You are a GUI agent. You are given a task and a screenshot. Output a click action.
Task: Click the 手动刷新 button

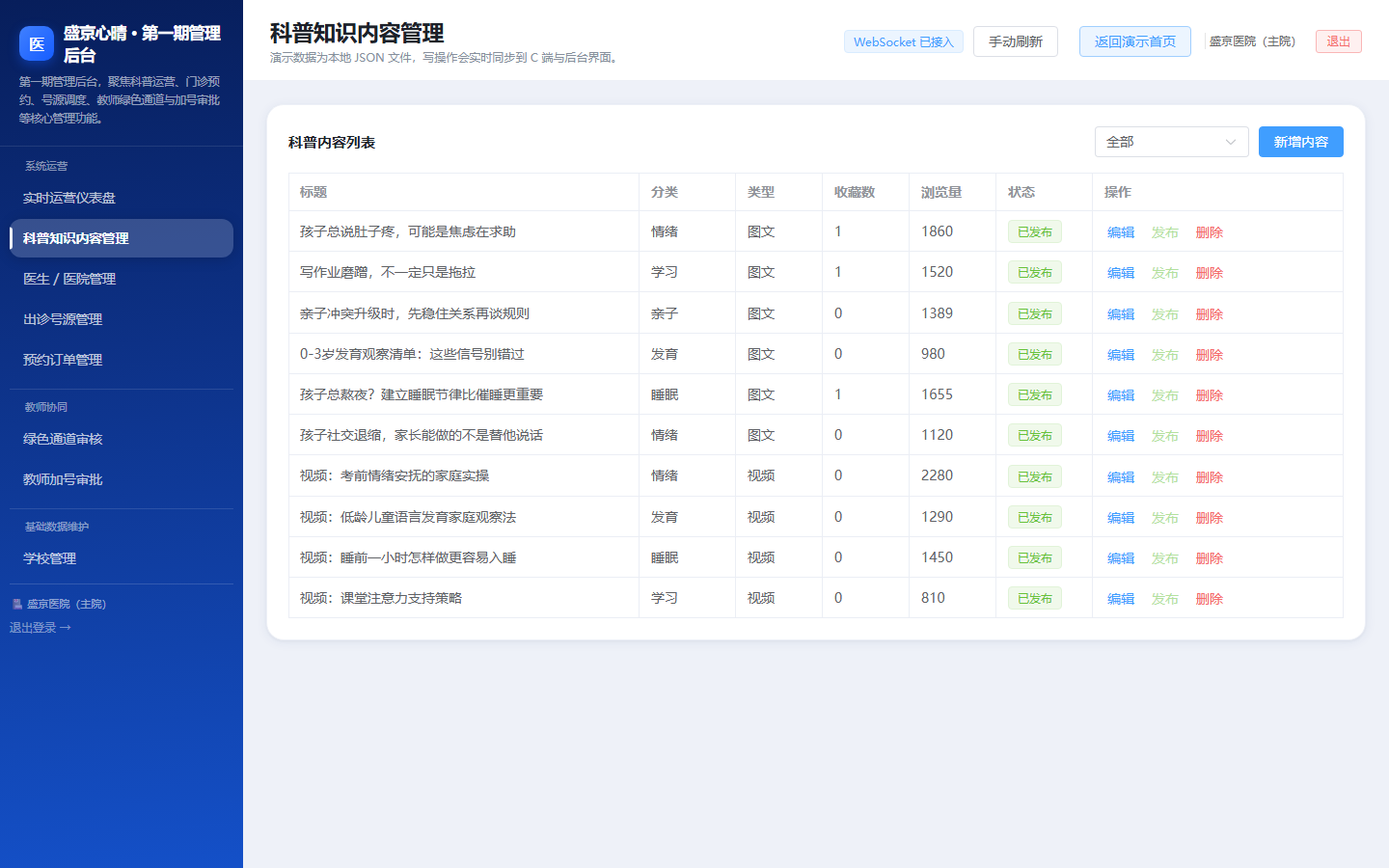(x=1015, y=41)
